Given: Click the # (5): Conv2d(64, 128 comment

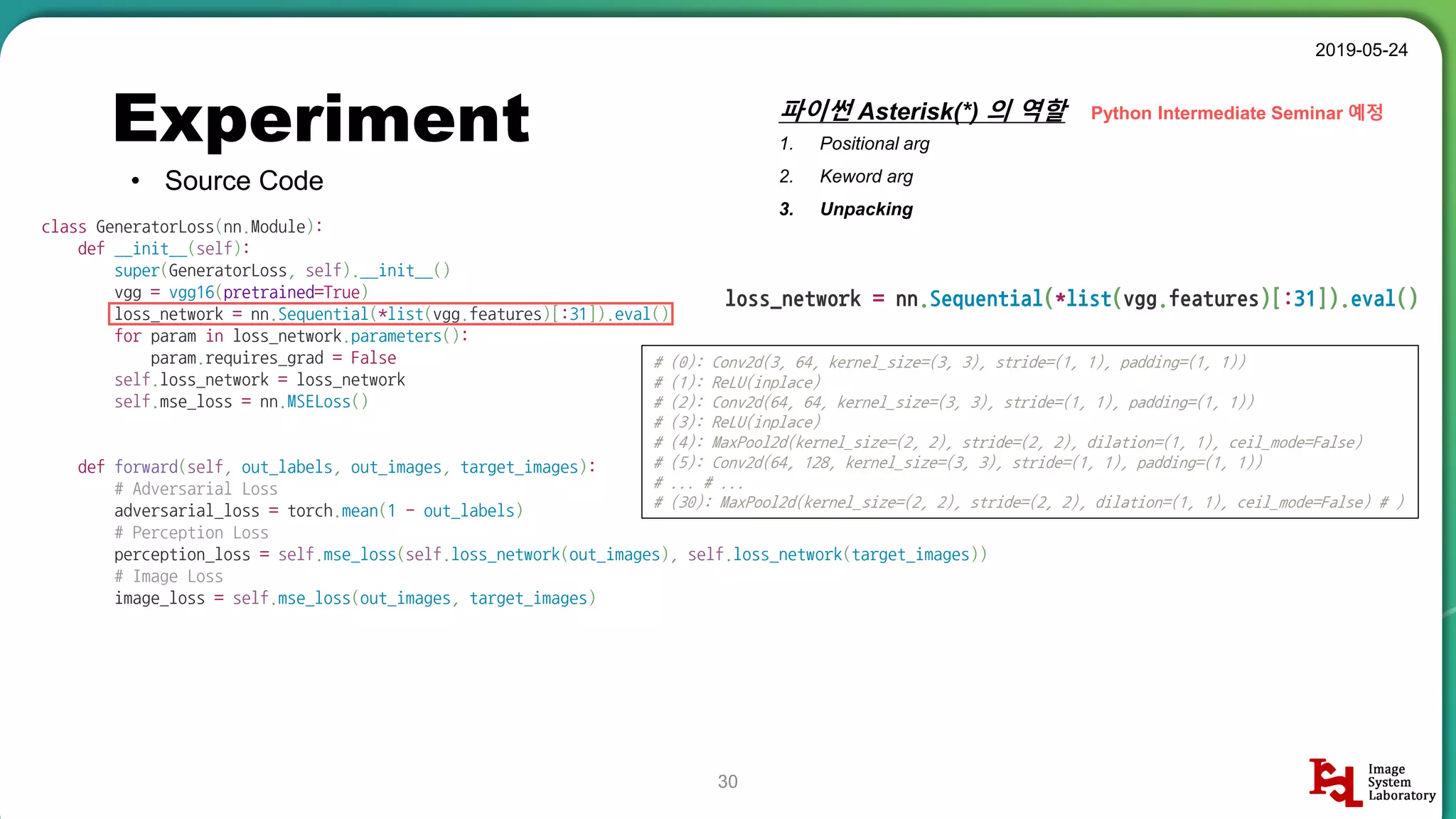Looking at the screenshot, I should point(958,463).
